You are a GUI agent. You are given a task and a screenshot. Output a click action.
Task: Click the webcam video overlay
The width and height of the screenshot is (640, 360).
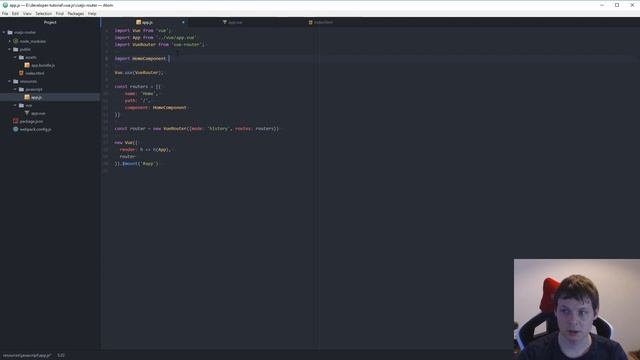577,309
